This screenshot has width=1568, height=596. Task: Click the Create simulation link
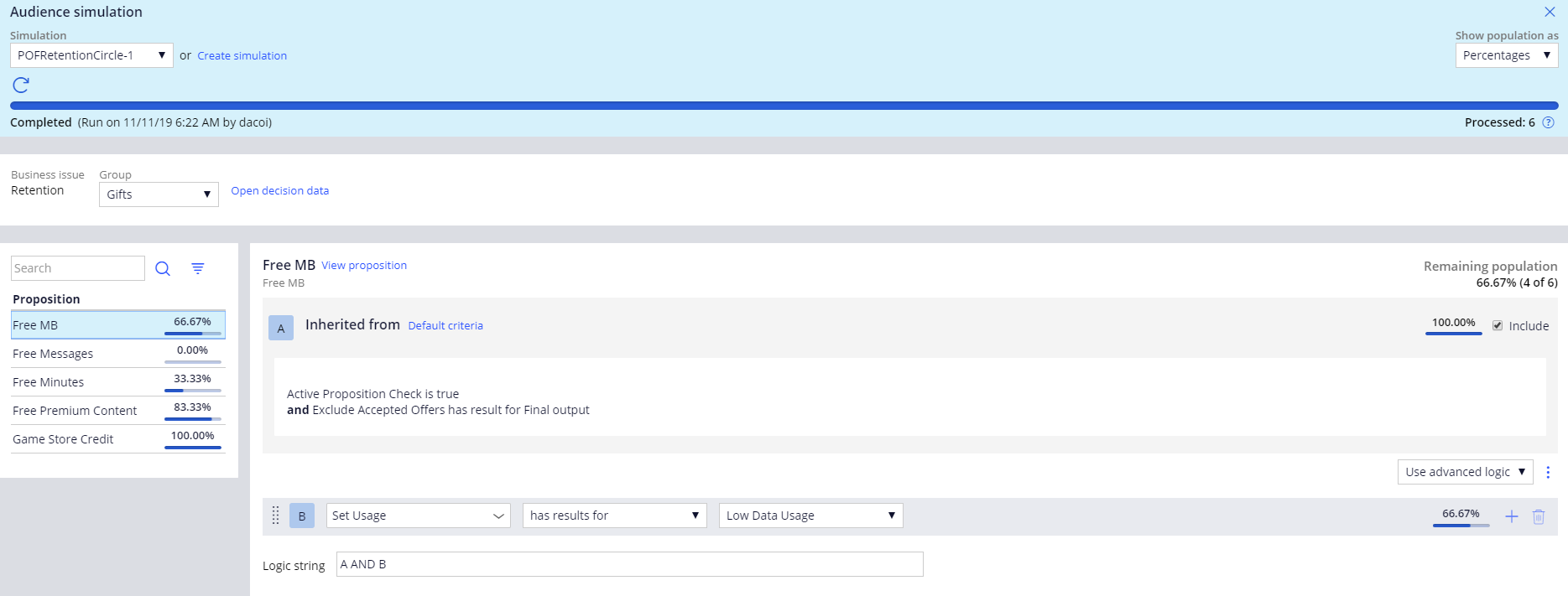(242, 55)
